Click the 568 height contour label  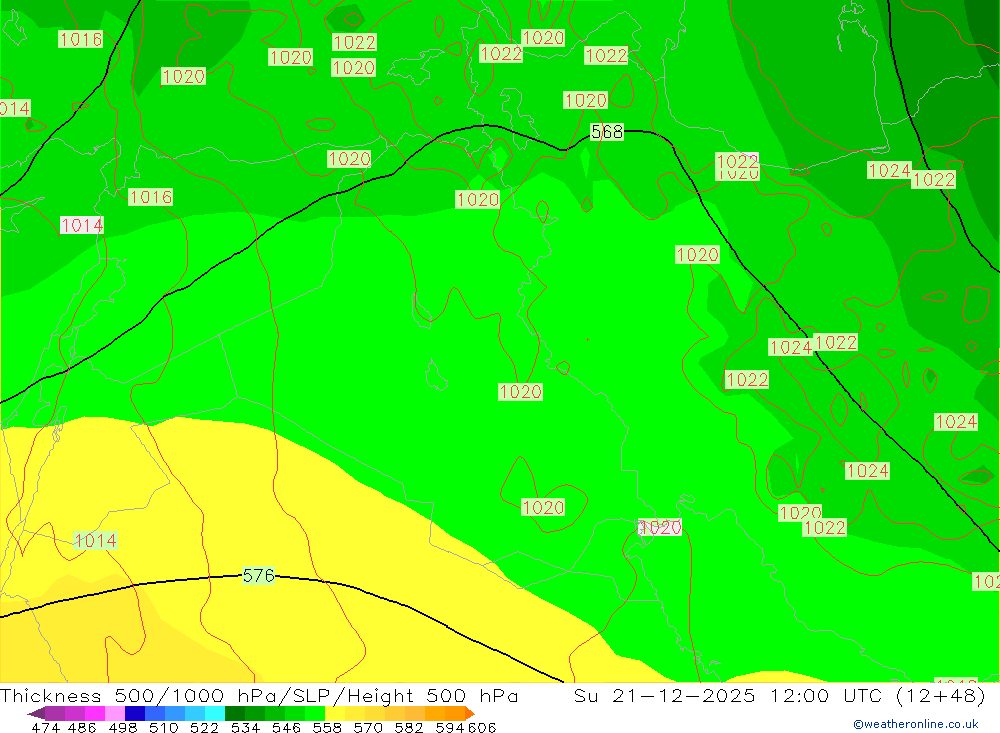tap(607, 132)
